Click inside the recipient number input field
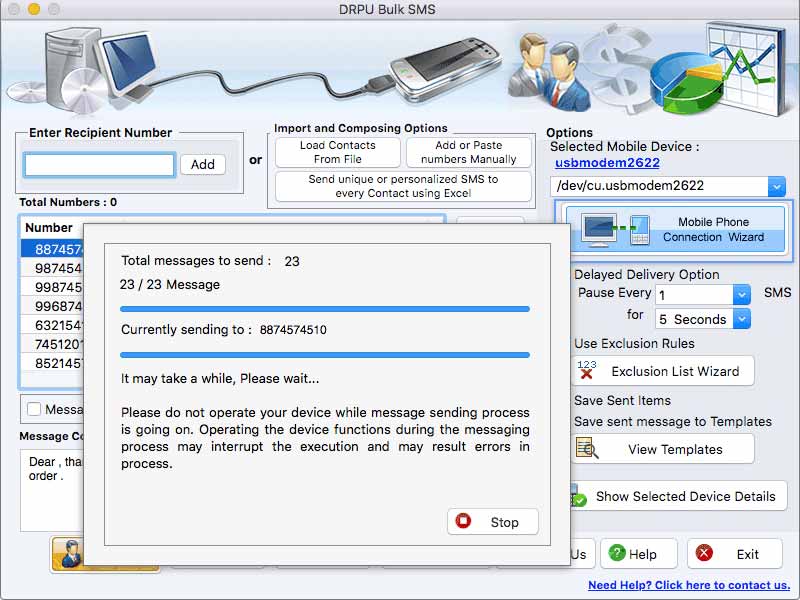Image resolution: width=800 pixels, height=600 pixels. point(98,164)
